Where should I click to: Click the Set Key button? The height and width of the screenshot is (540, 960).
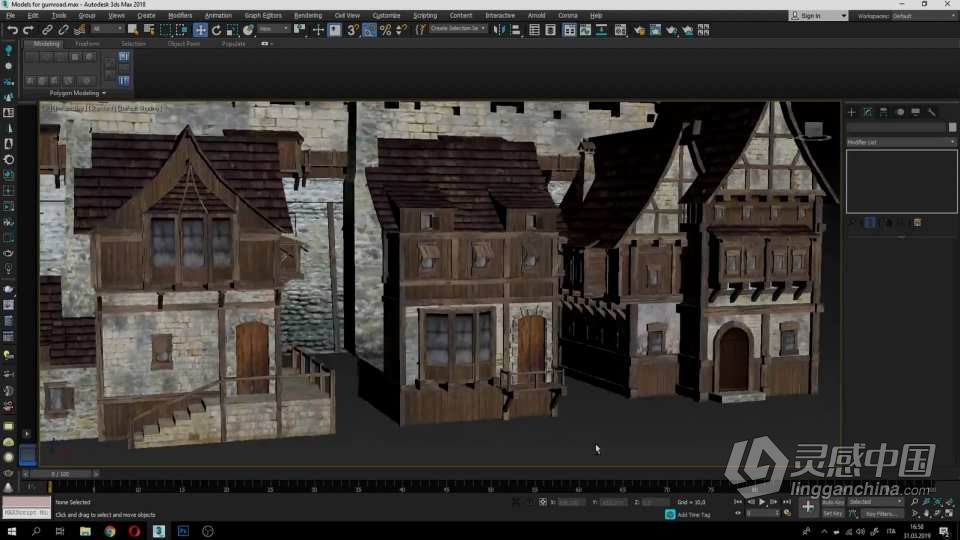(833, 514)
